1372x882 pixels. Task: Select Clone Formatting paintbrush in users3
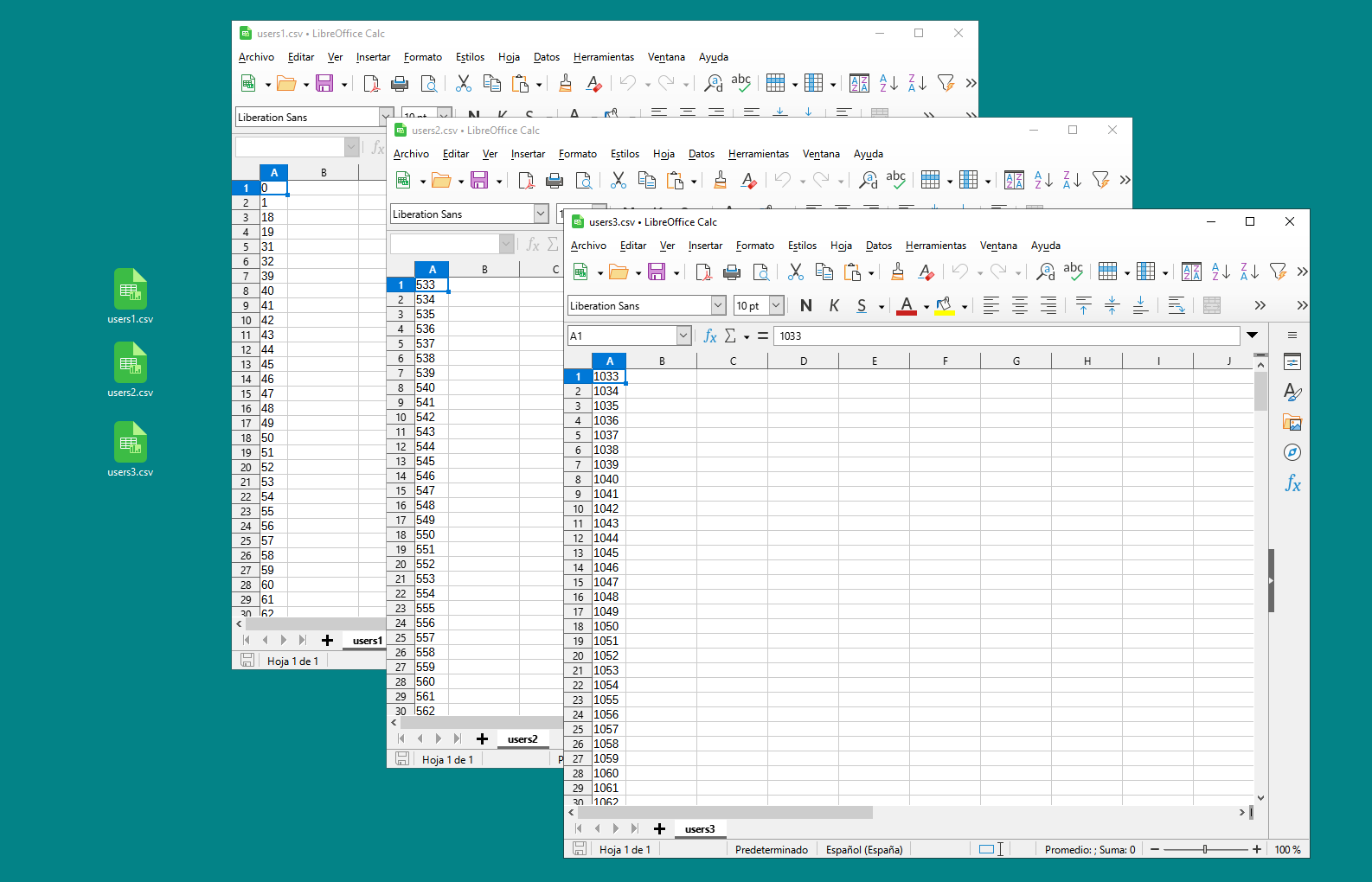click(898, 272)
